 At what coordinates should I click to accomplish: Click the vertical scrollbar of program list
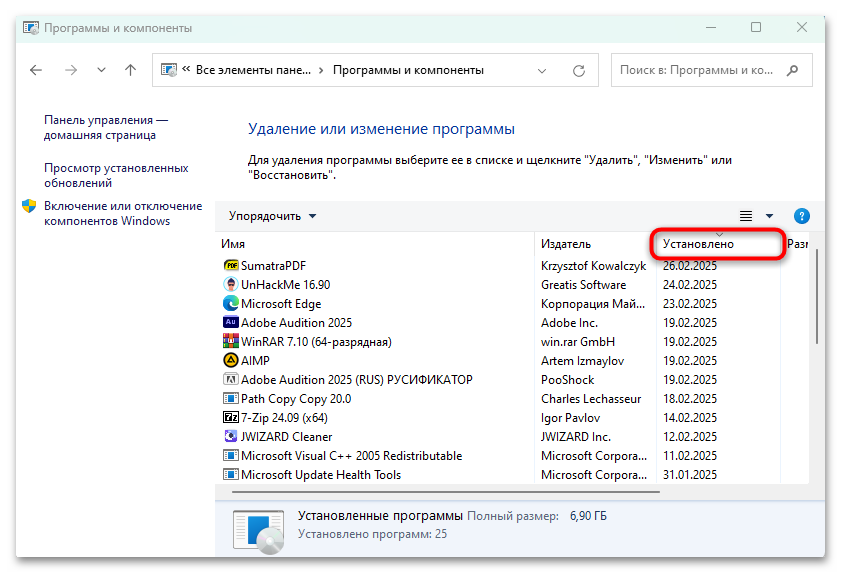pyautogui.click(x=817, y=296)
